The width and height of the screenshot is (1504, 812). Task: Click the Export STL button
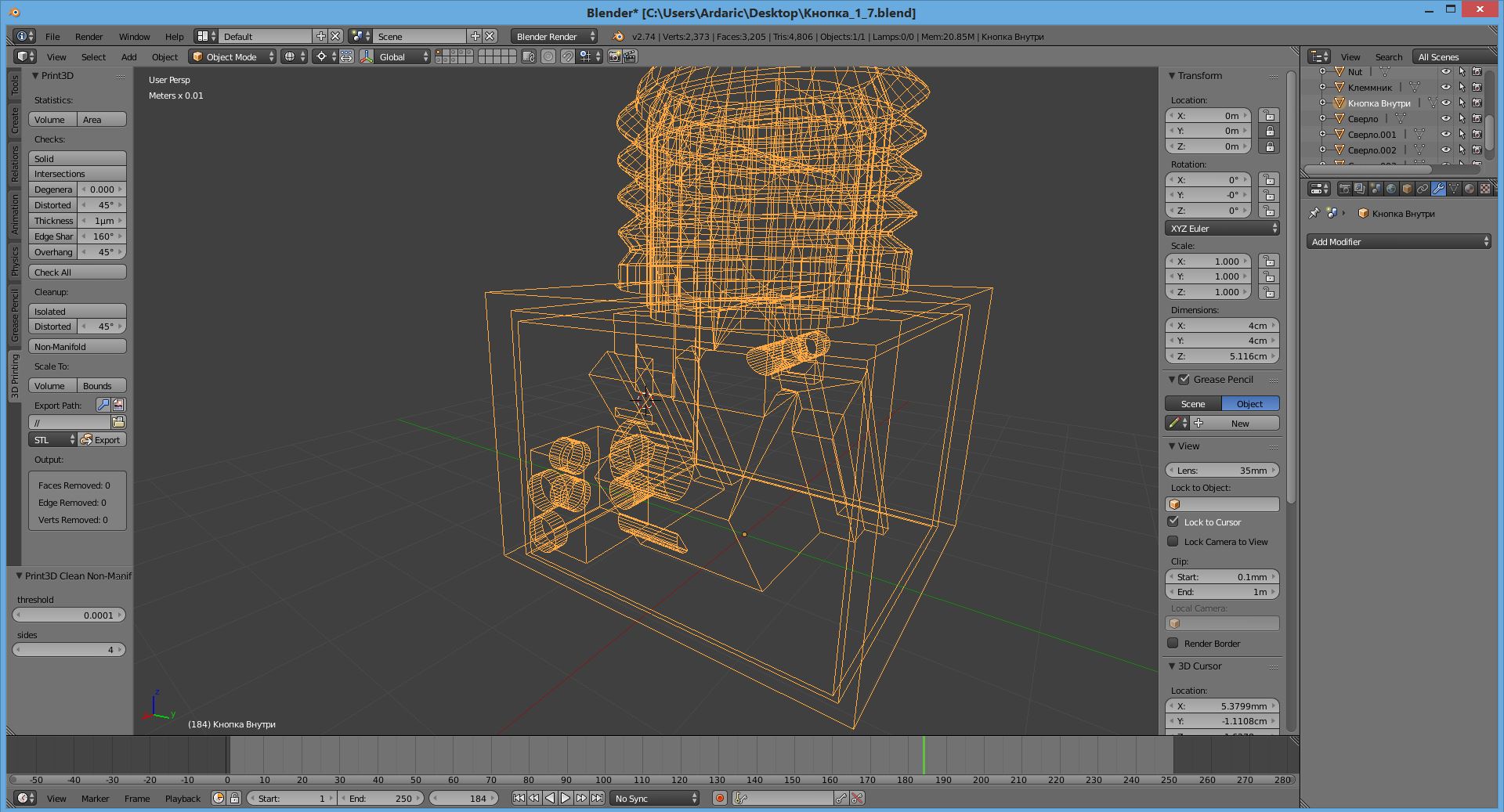pos(101,440)
